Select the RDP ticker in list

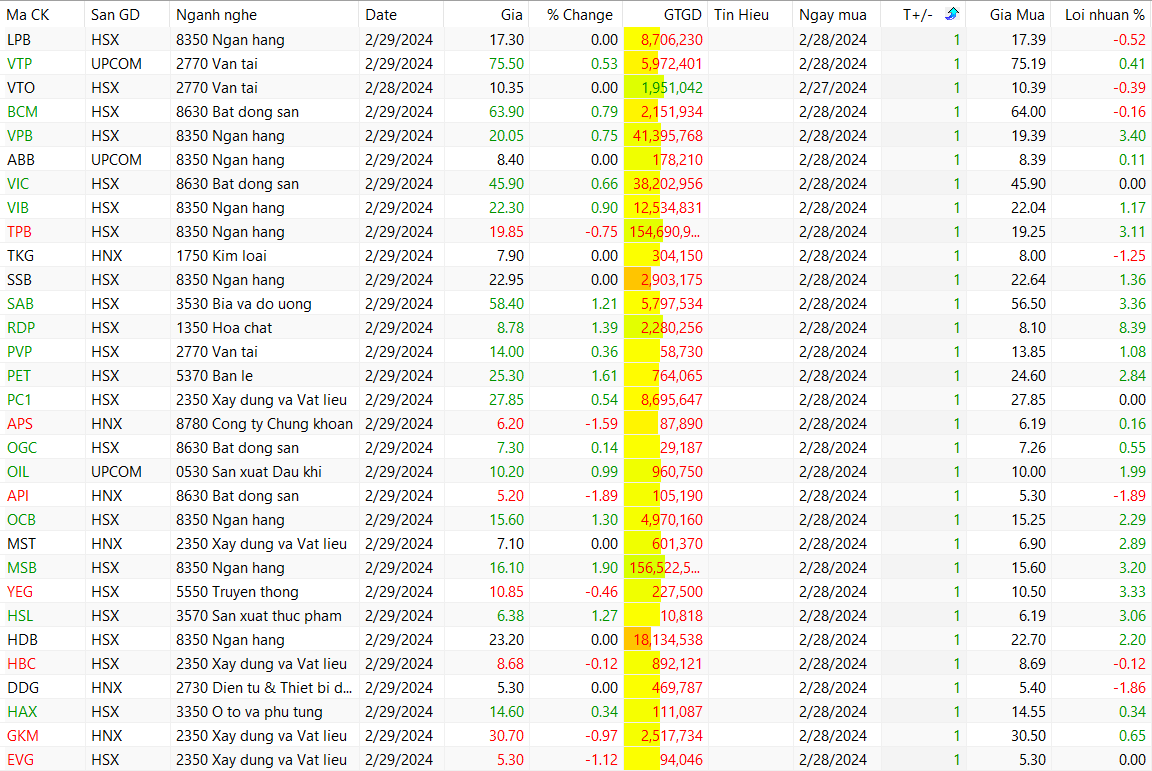pyautogui.click(x=20, y=328)
